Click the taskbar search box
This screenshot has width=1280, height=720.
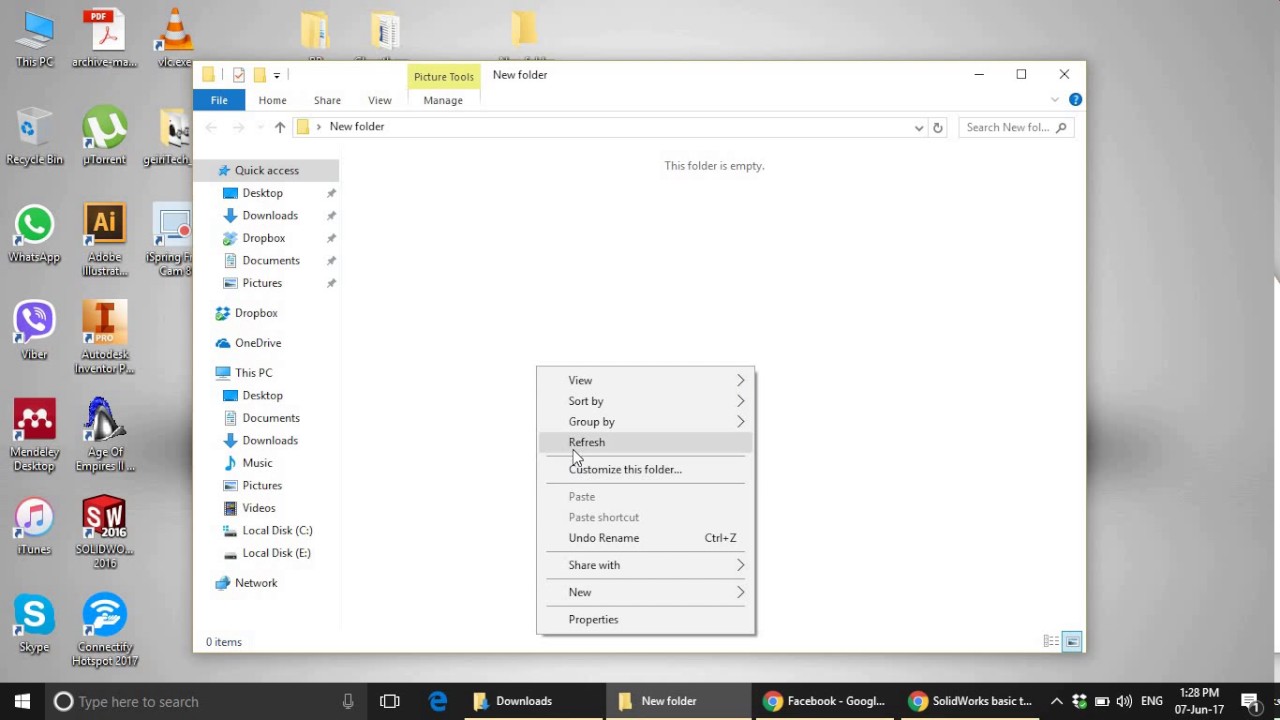click(205, 701)
